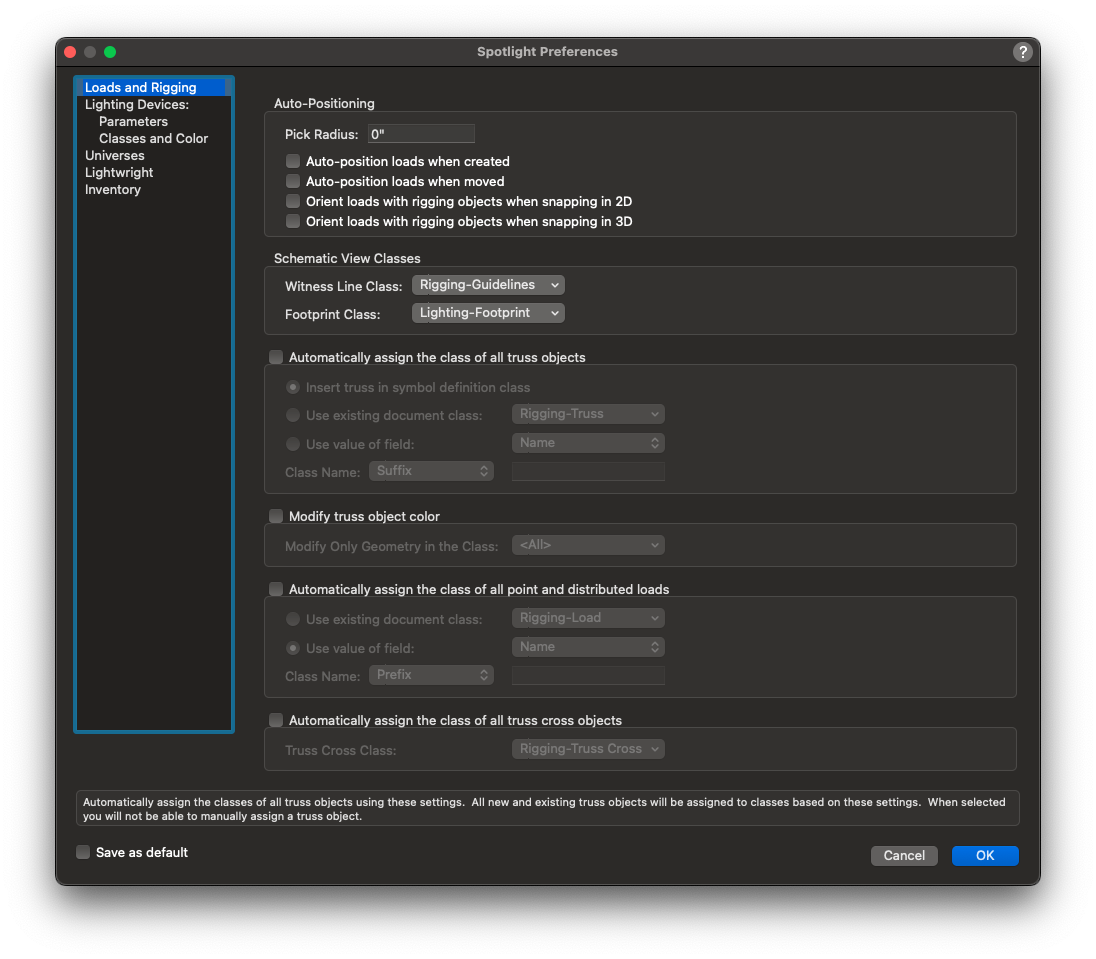Viewport: 1096px width, 959px height.
Task: Toggle Auto-position loads when moved checkbox
Action: pos(293,181)
